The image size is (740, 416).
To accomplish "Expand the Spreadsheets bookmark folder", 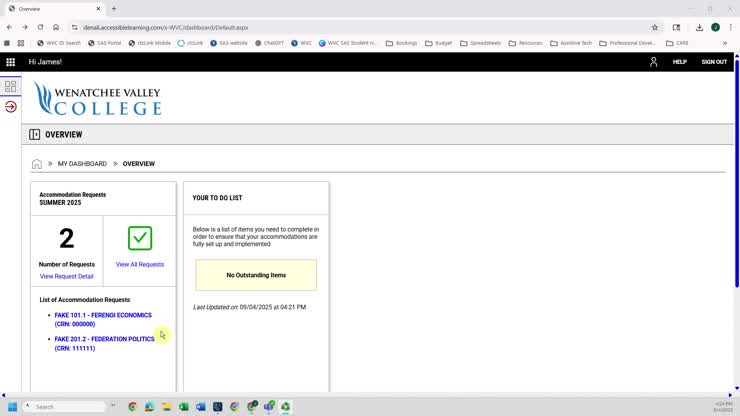I will click(480, 43).
